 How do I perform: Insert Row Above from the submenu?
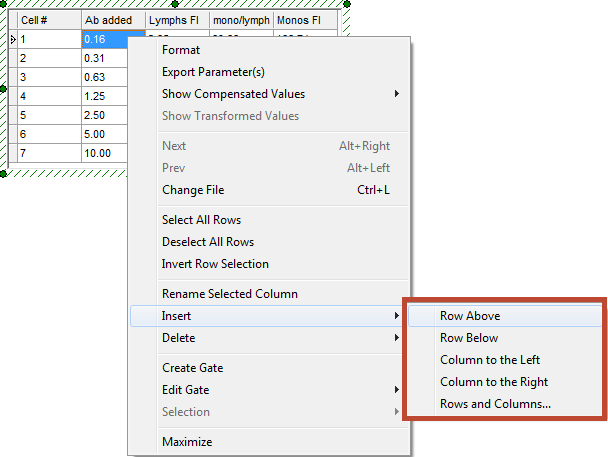coord(470,316)
